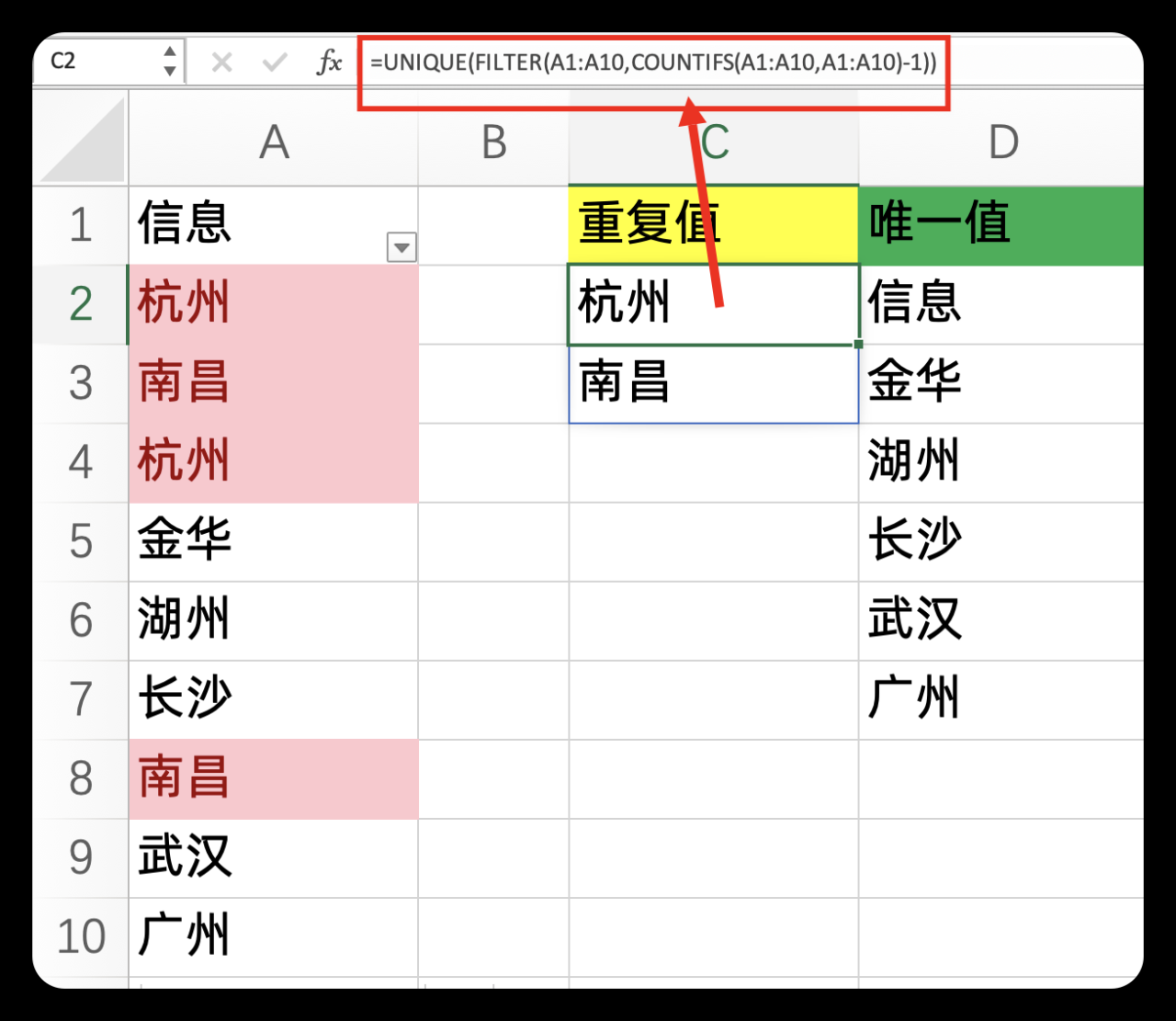Viewport: 1176px width, 1021px height.
Task: Click the 信息 header cell in column A
Action: click(274, 225)
